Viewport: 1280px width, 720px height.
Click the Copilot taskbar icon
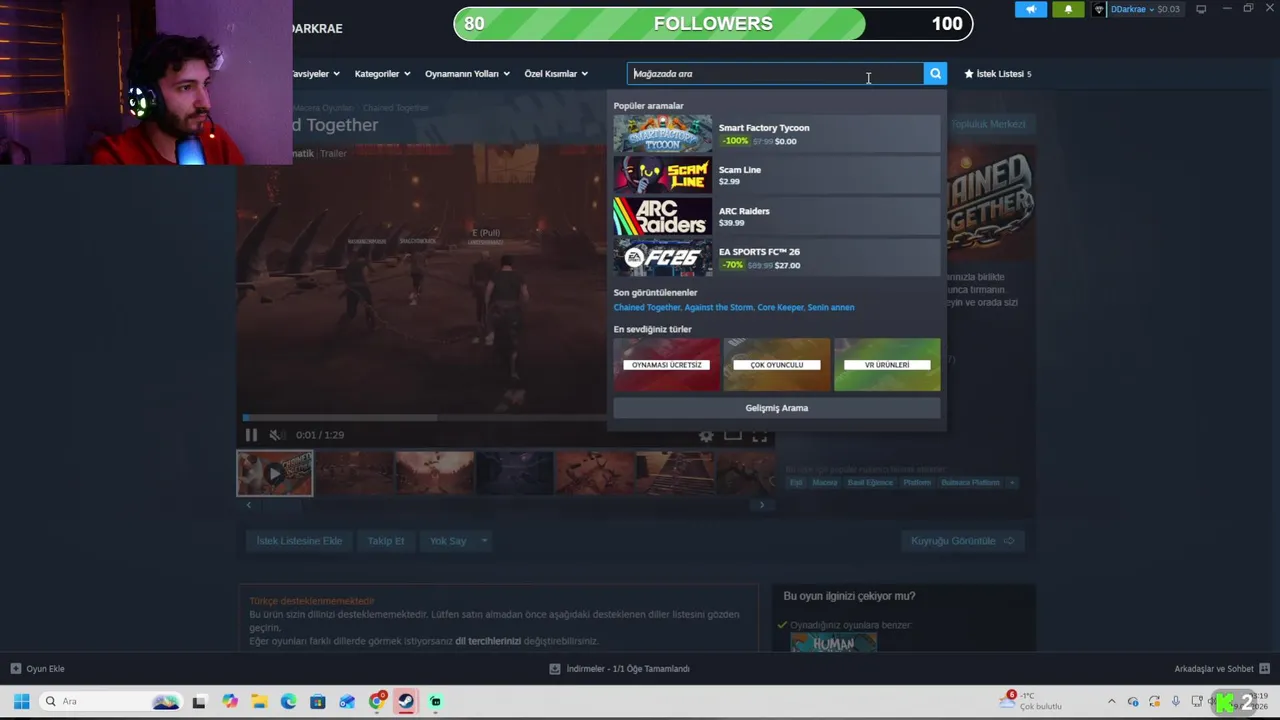230,701
